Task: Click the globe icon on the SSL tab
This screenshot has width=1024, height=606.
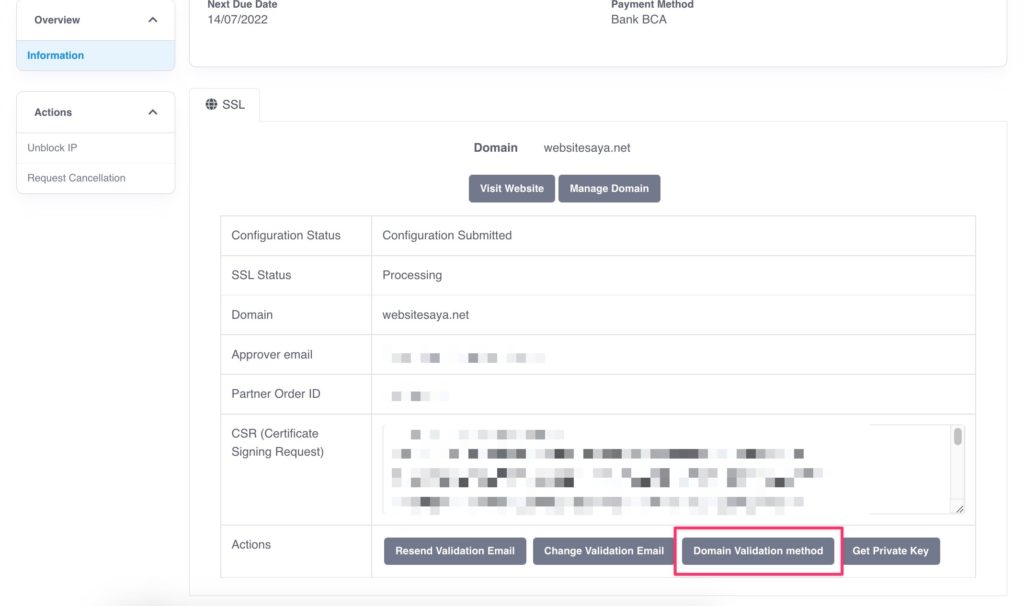Action: [x=210, y=102]
